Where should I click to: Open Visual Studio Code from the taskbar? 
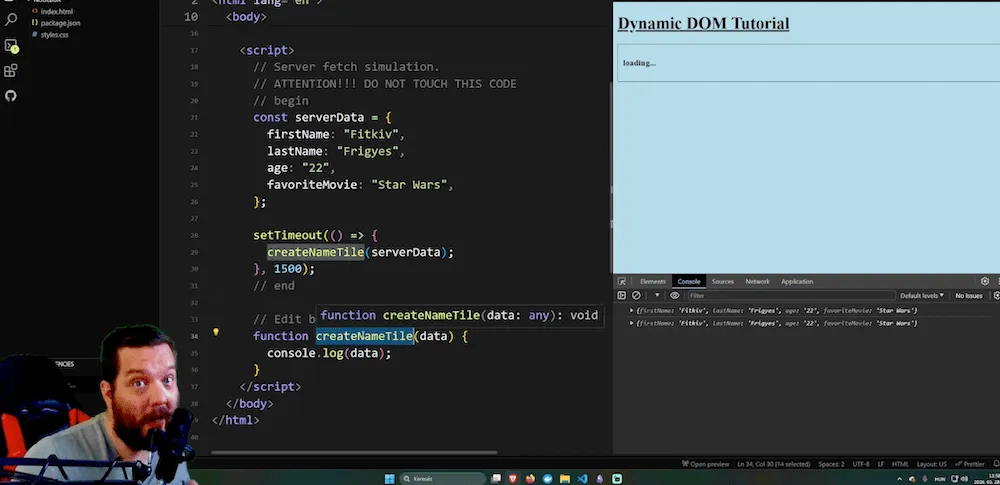(x=582, y=479)
